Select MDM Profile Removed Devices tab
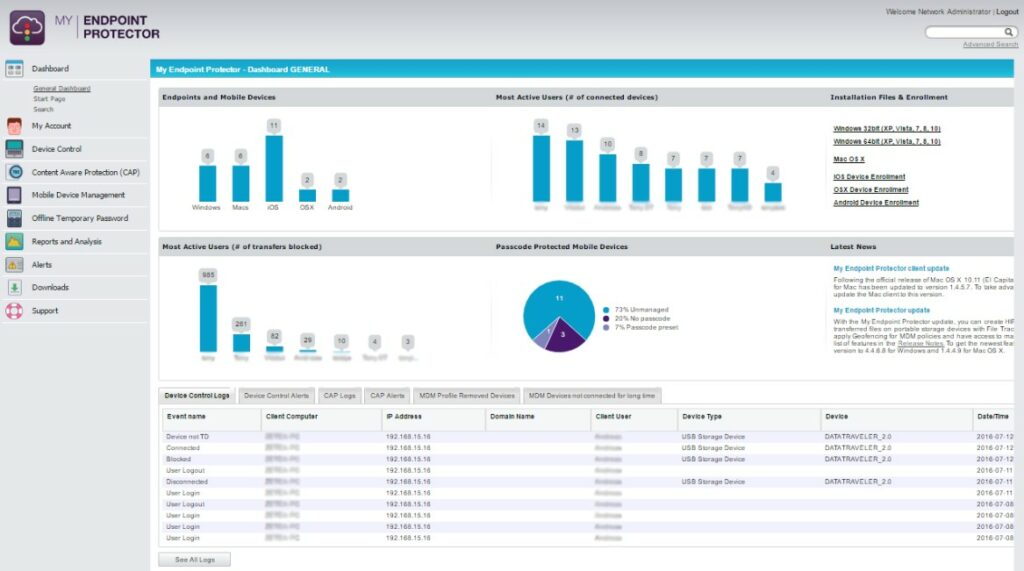Viewport: 1024px width, 571px height. (x=467, y=396)
